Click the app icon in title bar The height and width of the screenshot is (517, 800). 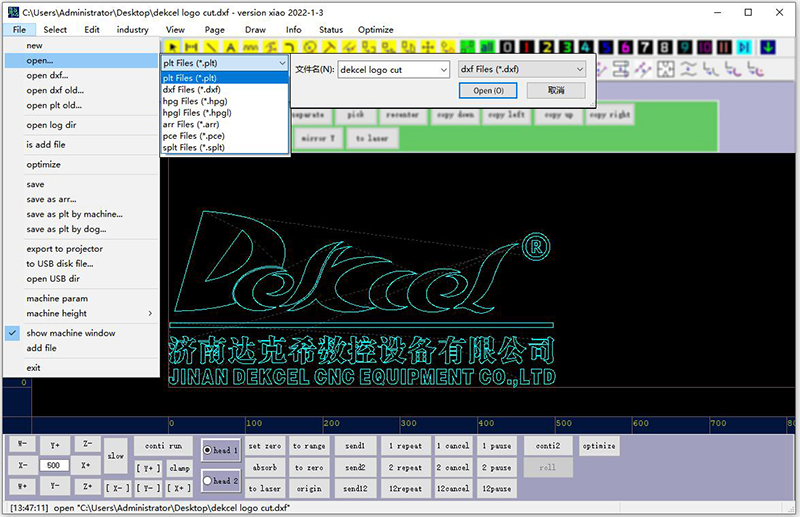[13, 12]
